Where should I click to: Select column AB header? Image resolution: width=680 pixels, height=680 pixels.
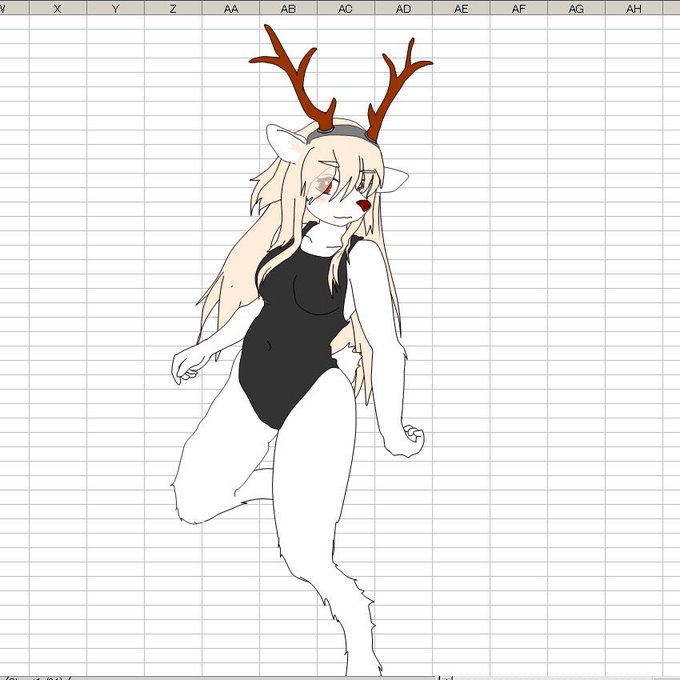tap(288, 8)
